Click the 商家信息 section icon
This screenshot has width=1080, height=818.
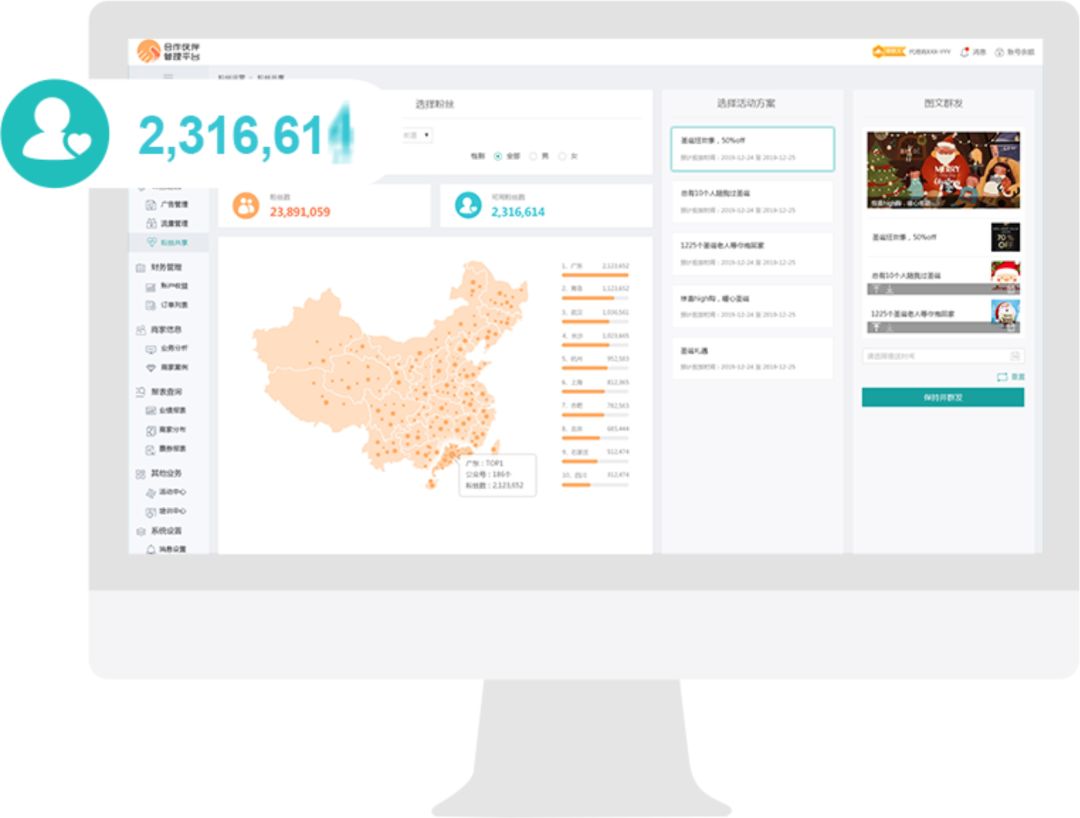click(141, 330)
